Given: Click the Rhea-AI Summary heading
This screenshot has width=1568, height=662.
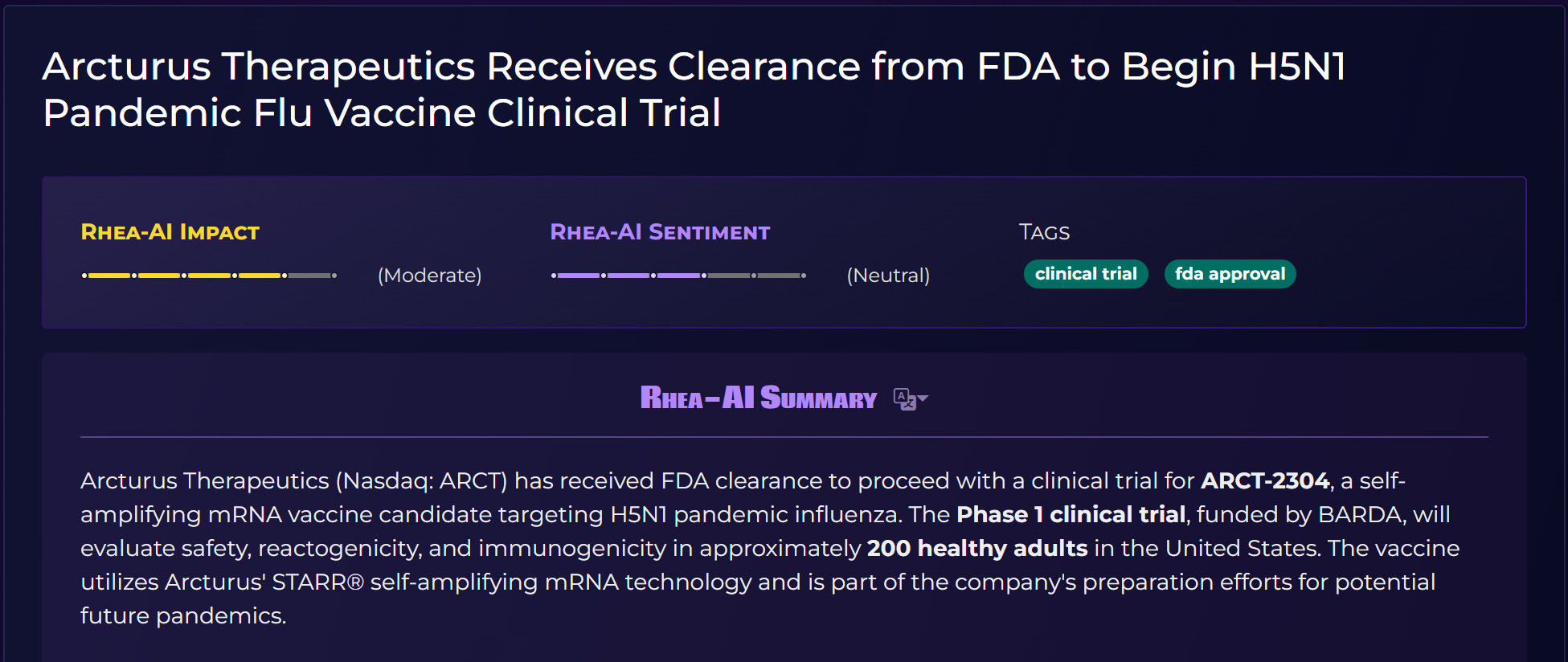Looking at the screenshot, I should pos(758,398).
